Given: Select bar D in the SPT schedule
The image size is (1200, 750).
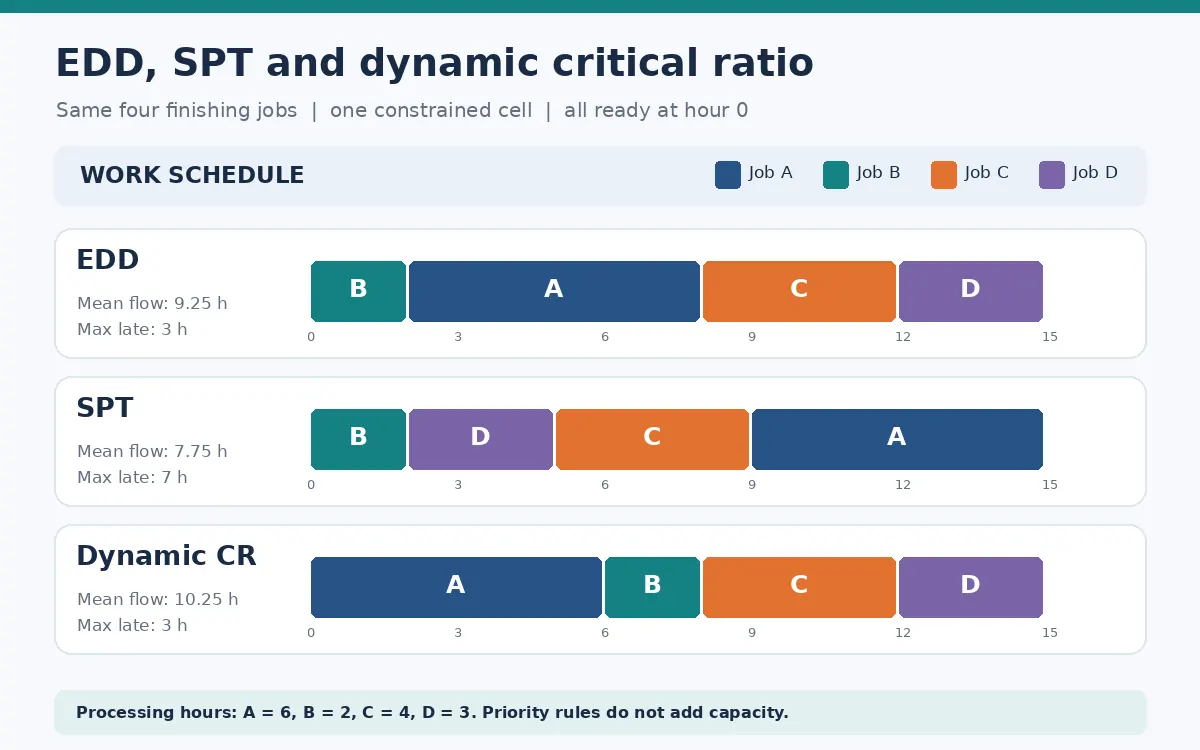Looking at the screenshot, I should pos(481,439).
